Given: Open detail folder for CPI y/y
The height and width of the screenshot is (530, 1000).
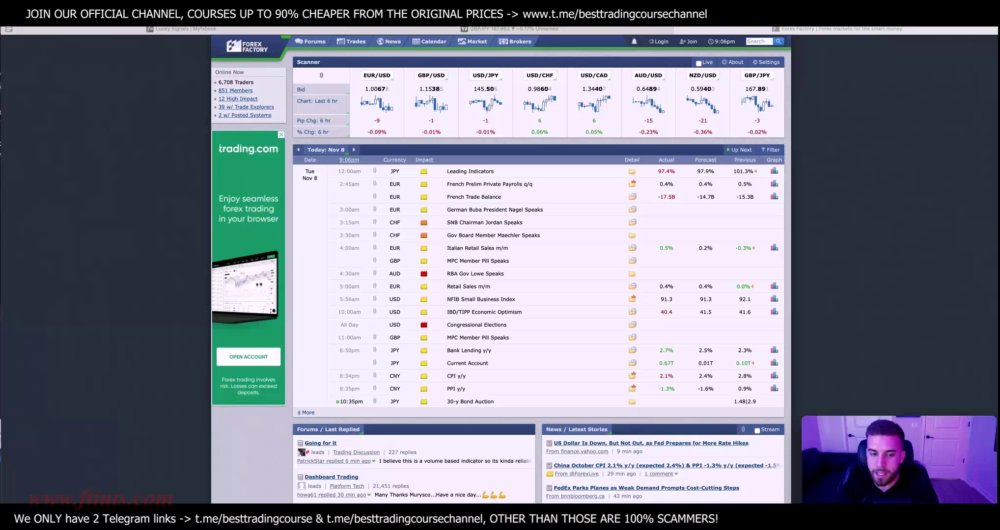Looking at the screenshot, I should (632, 376).
